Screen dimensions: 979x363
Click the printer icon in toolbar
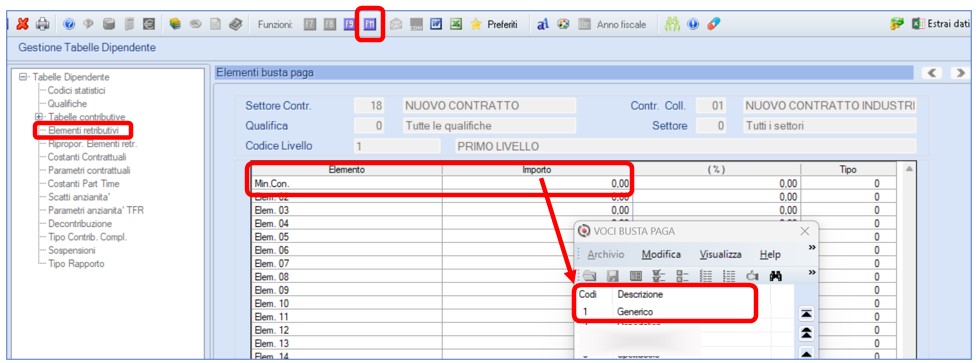pyautogui.click(x=42, y=24)
